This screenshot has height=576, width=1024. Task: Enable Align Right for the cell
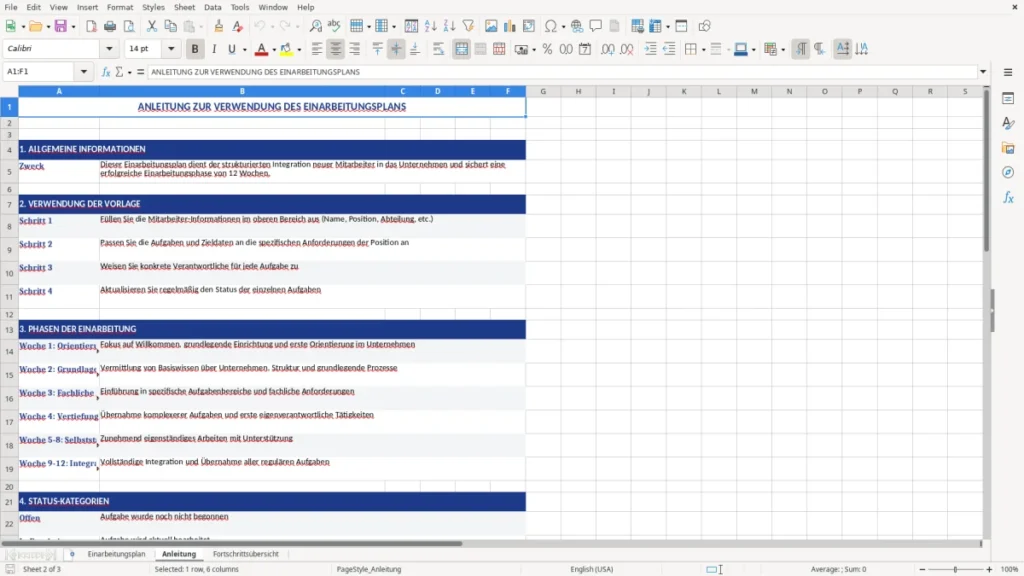[x=355, y=49]
